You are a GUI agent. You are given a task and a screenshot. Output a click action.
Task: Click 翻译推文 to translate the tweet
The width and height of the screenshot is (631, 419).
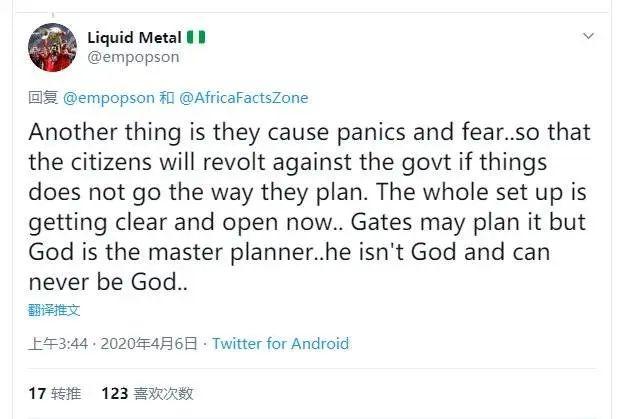coord(54,310)
